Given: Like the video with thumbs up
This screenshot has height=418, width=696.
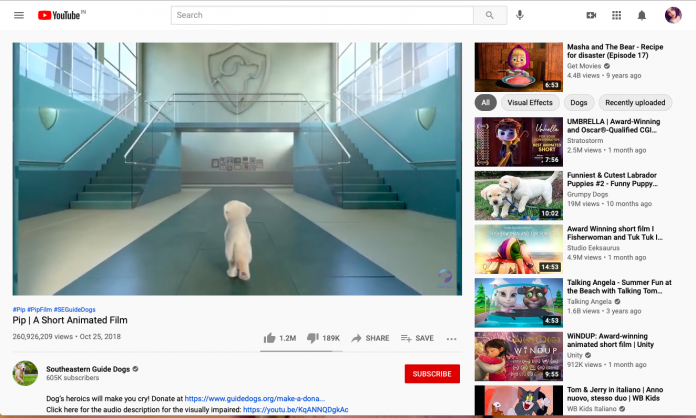Looking at the screenshot, I should pos(280,338).
